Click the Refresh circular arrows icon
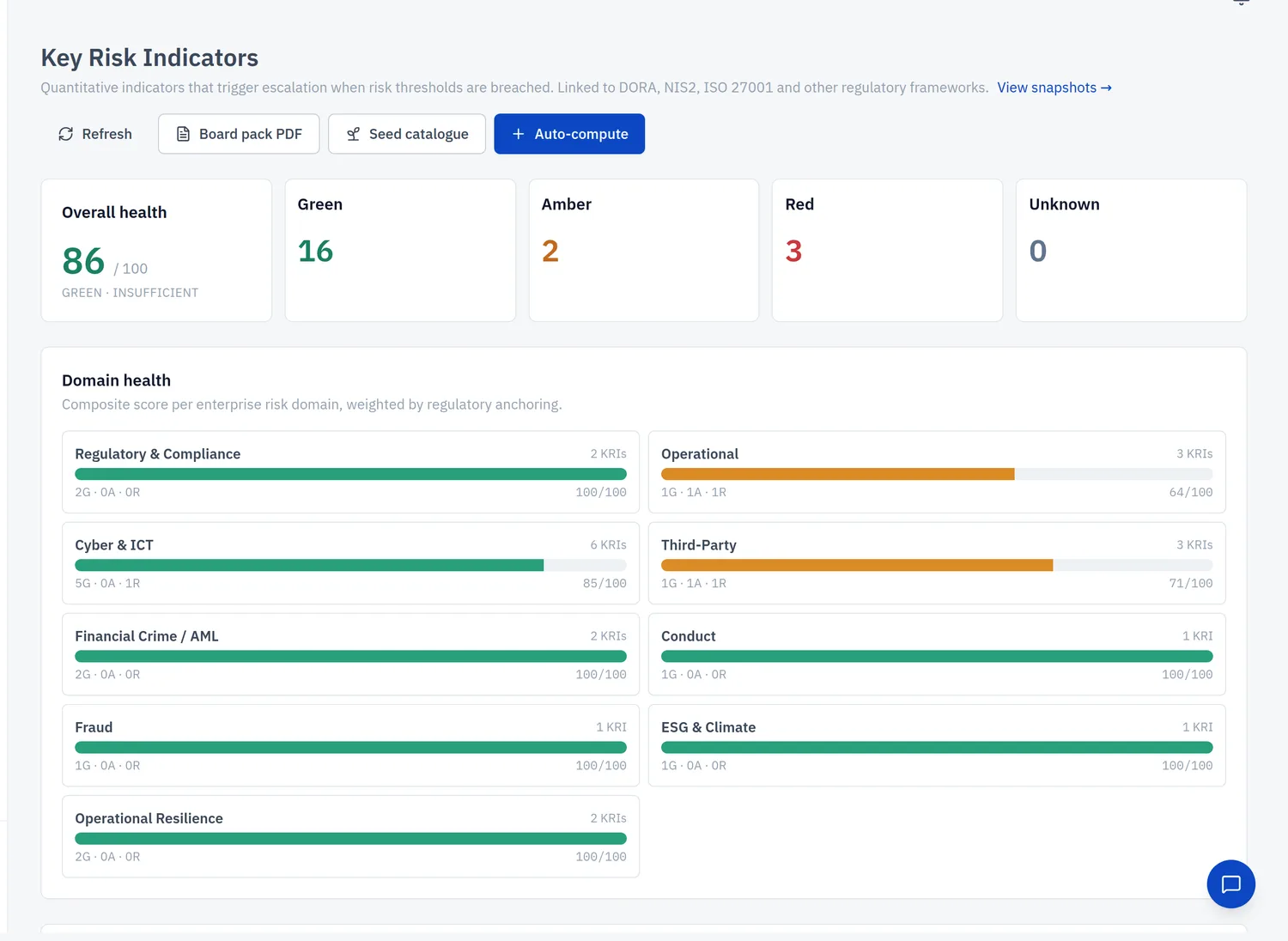Viewport: 1288px width, 941px height. click(65, 134)
